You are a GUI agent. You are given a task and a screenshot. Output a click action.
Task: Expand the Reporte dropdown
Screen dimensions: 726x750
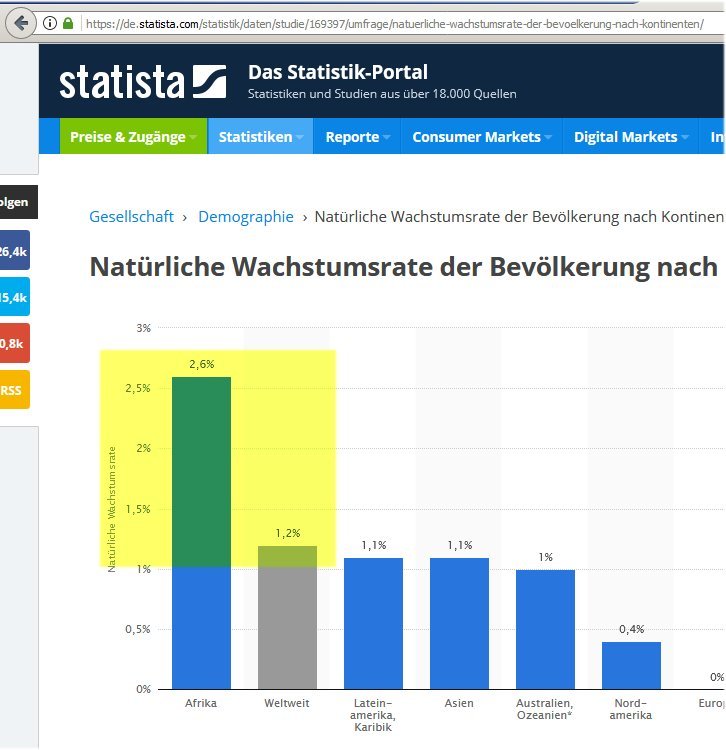[x=357, y=137]
